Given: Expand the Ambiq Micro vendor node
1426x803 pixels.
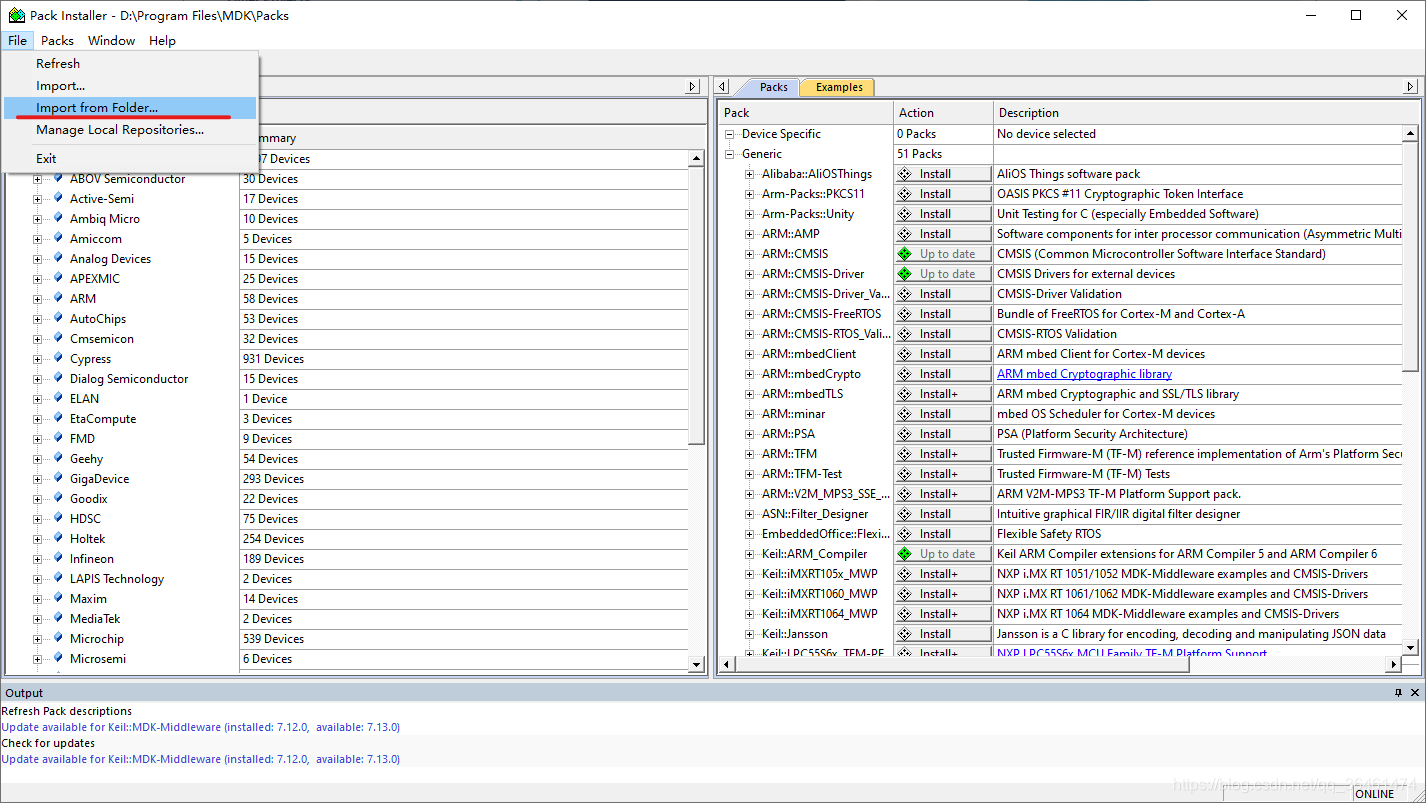Looking at the screenshot, I should [38, 219].
